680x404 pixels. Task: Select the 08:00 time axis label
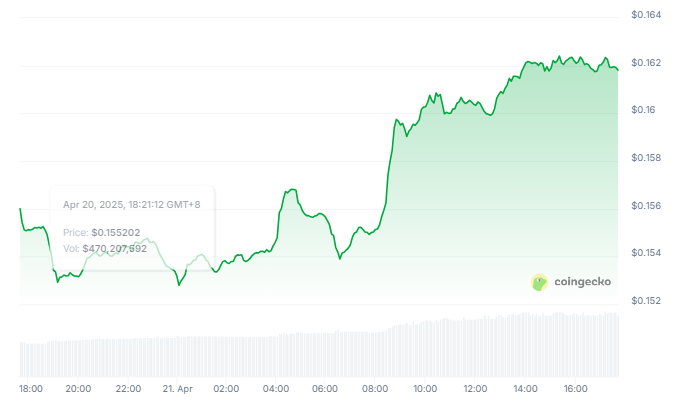click(376, 388)
